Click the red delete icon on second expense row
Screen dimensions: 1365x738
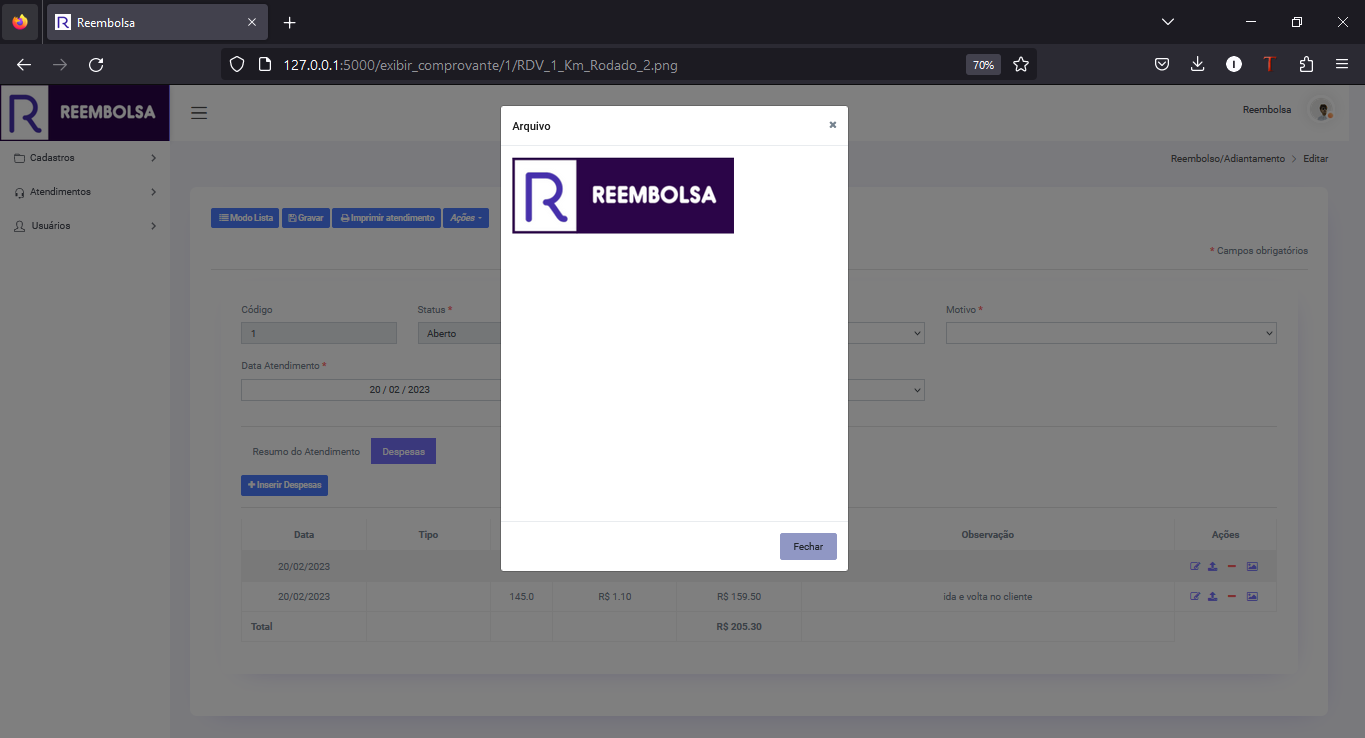pos(1232,596)
